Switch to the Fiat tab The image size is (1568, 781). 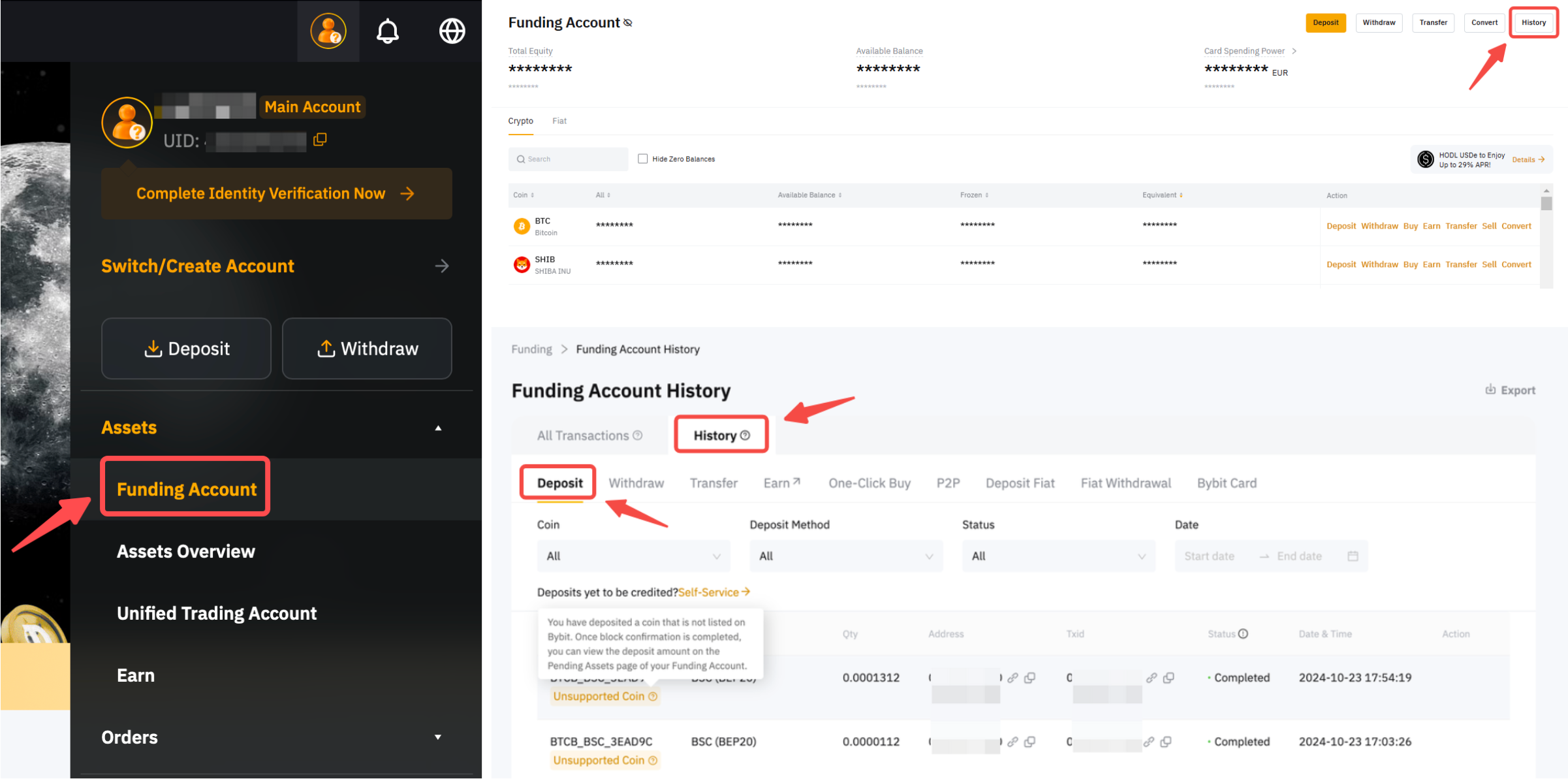pos(559,121)
